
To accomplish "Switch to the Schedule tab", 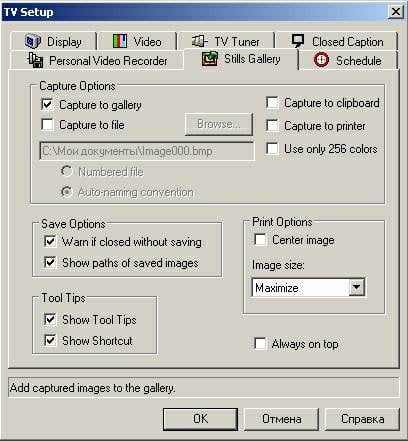I will [x=348, y=60].
